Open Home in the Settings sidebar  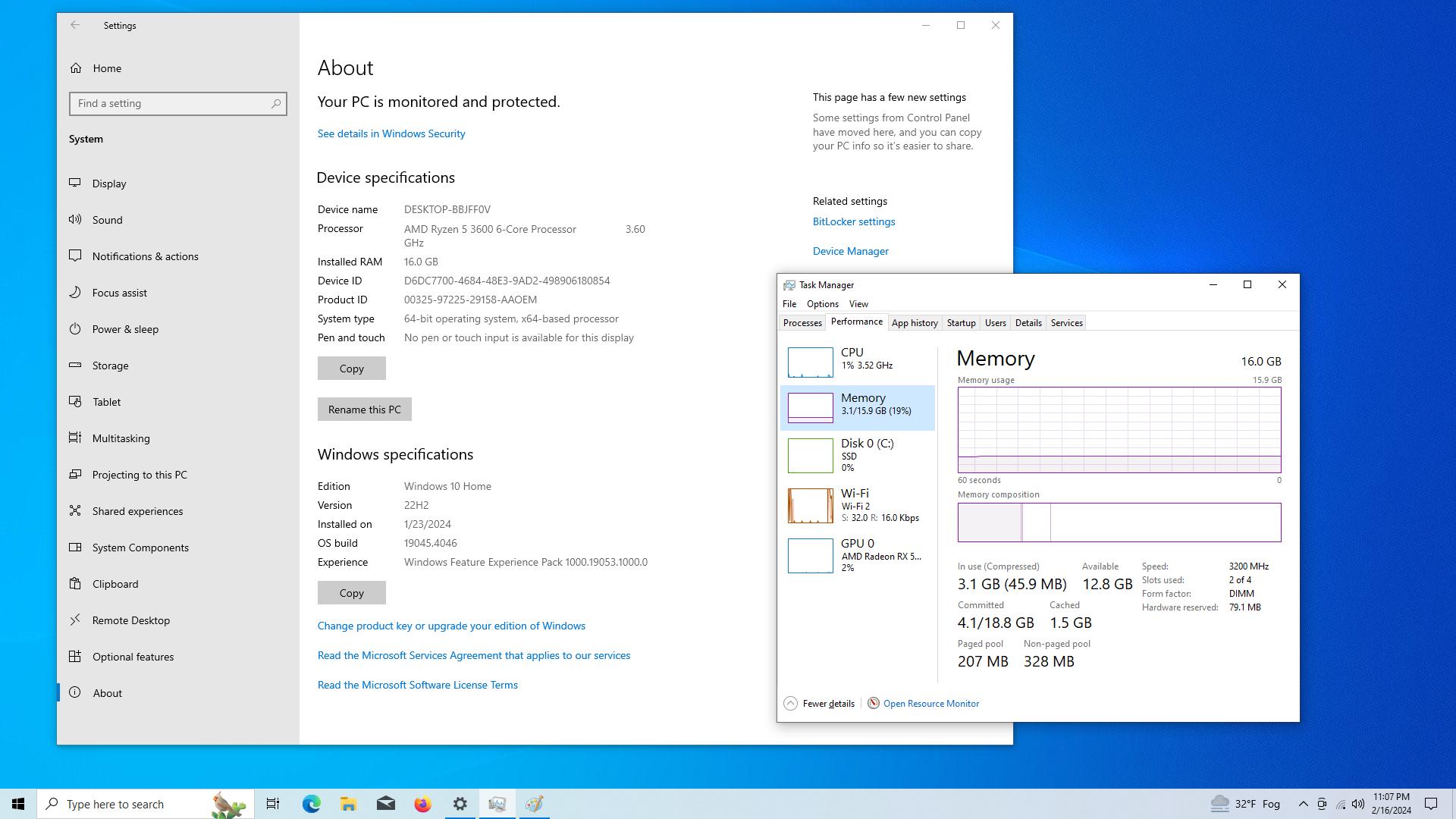pos(178,68)
